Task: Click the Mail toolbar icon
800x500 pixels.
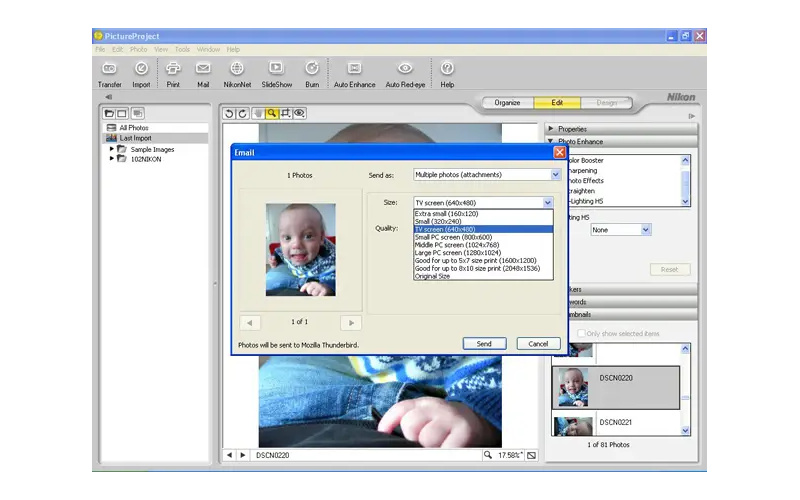Action: coord(203,74)
